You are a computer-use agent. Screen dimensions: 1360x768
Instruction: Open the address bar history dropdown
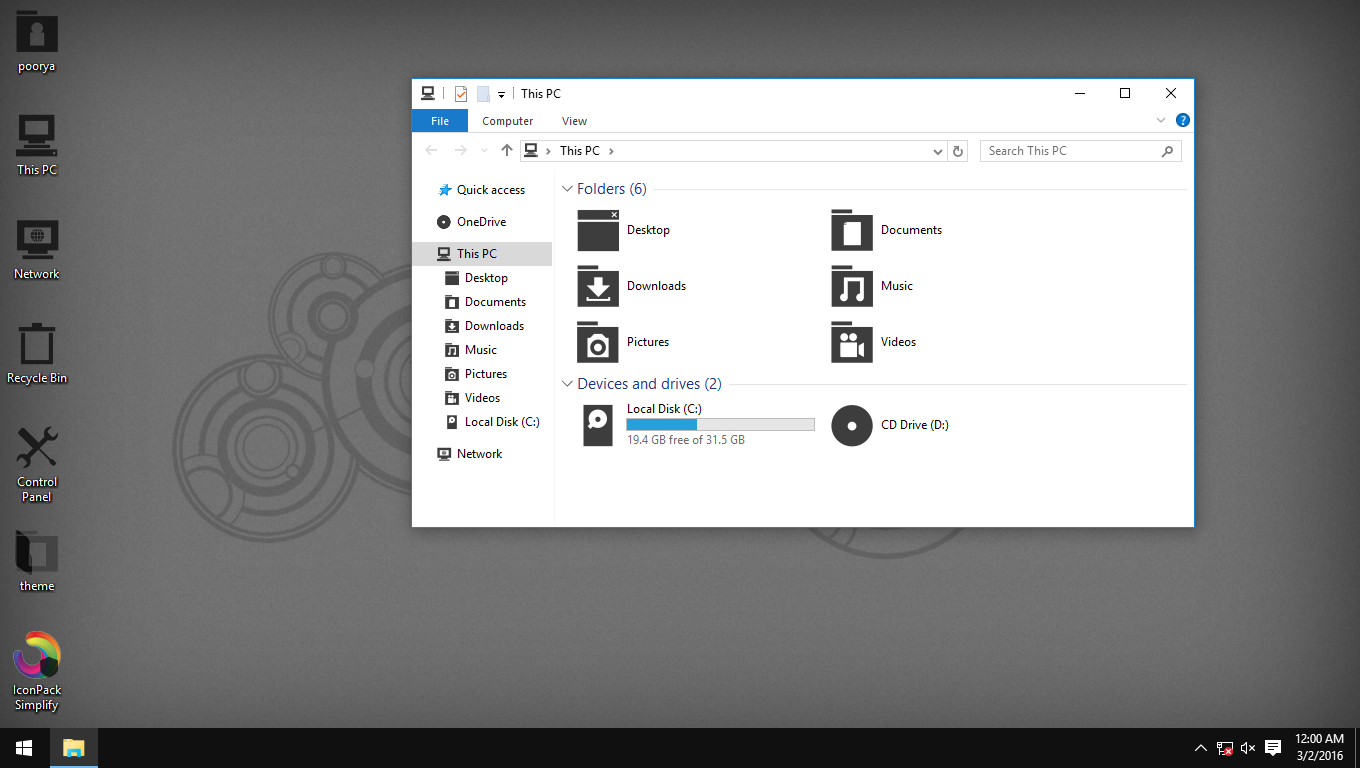pos(937,150)
